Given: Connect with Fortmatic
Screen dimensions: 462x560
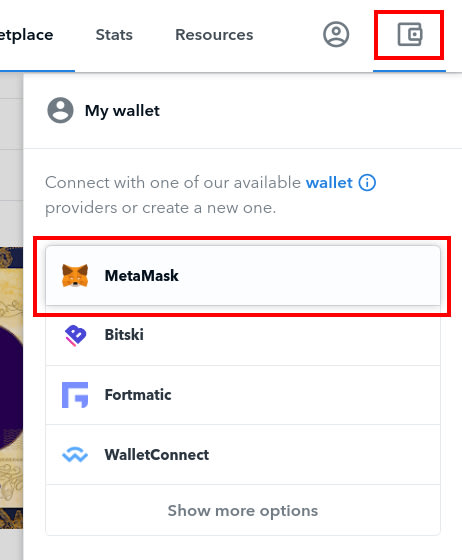Looking at the screenshot, I should point(243,395).
